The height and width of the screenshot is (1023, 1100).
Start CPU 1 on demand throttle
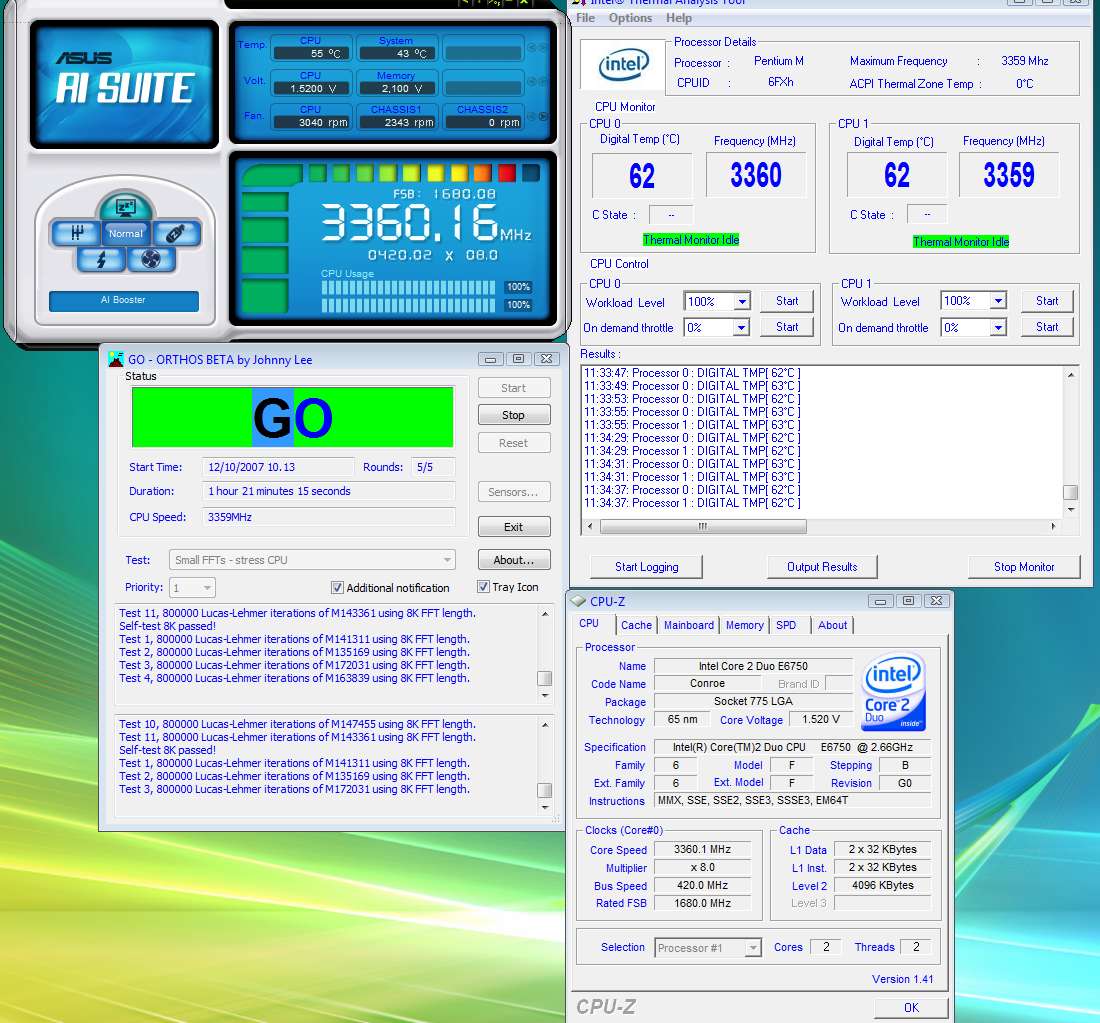click(x=1047, y=327)
